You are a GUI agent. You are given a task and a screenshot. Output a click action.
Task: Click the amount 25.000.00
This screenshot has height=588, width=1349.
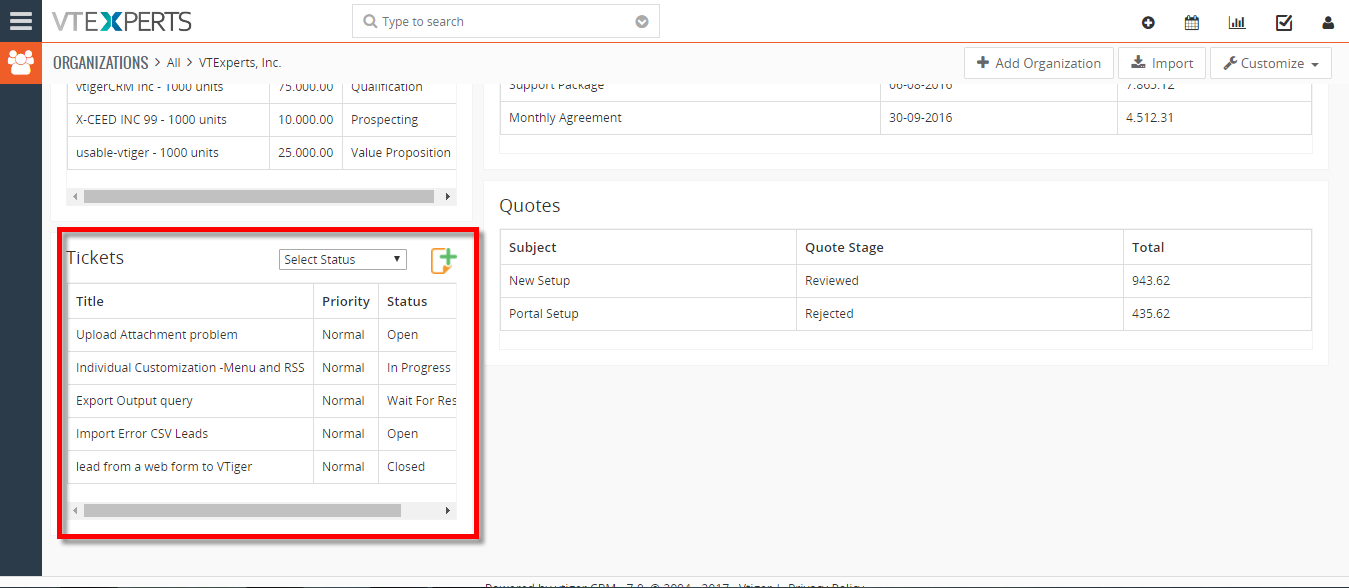click(x=306, y=153)
